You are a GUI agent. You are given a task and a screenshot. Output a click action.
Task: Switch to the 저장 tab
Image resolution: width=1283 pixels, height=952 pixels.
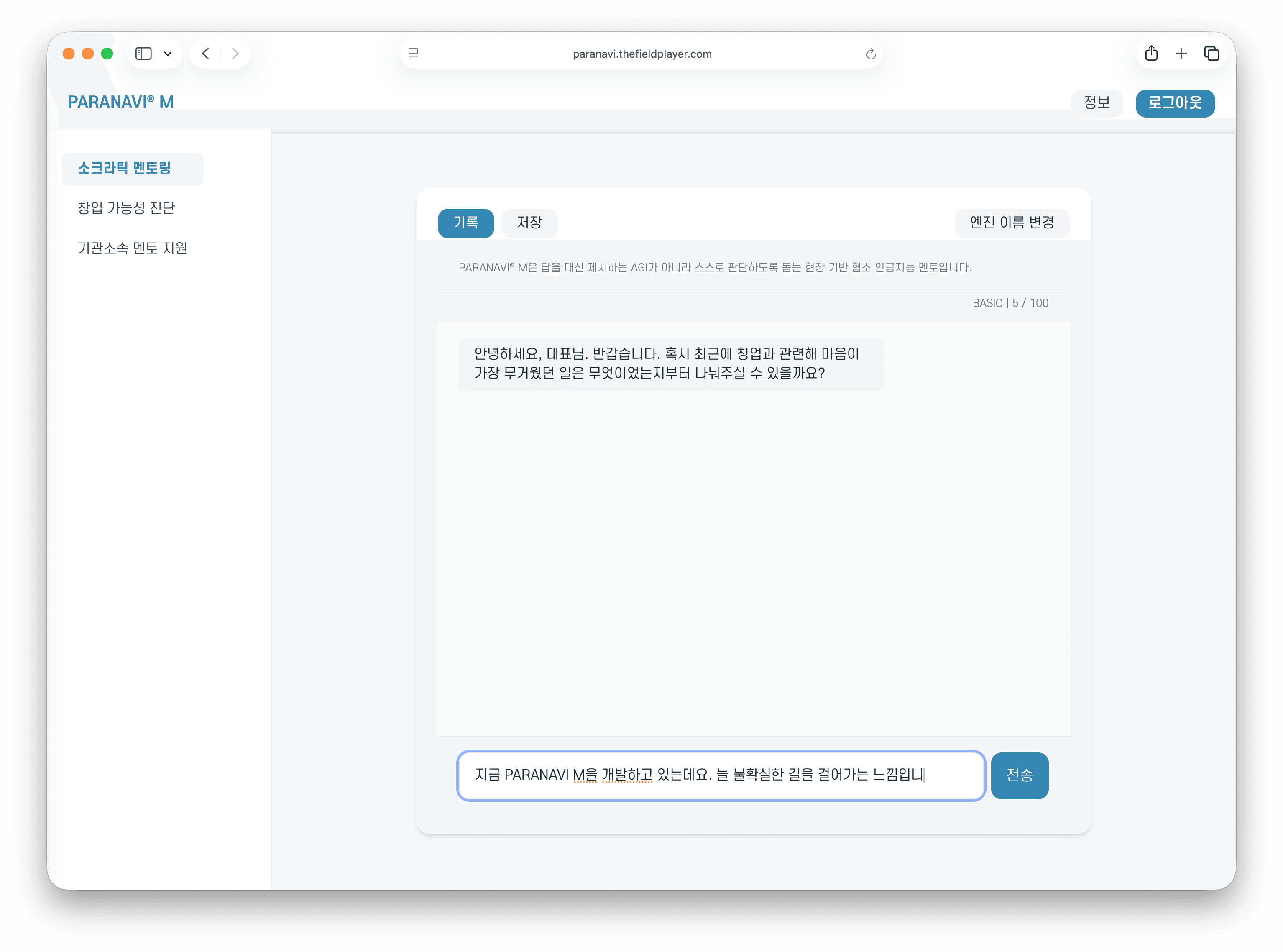(x=529, y=223)
